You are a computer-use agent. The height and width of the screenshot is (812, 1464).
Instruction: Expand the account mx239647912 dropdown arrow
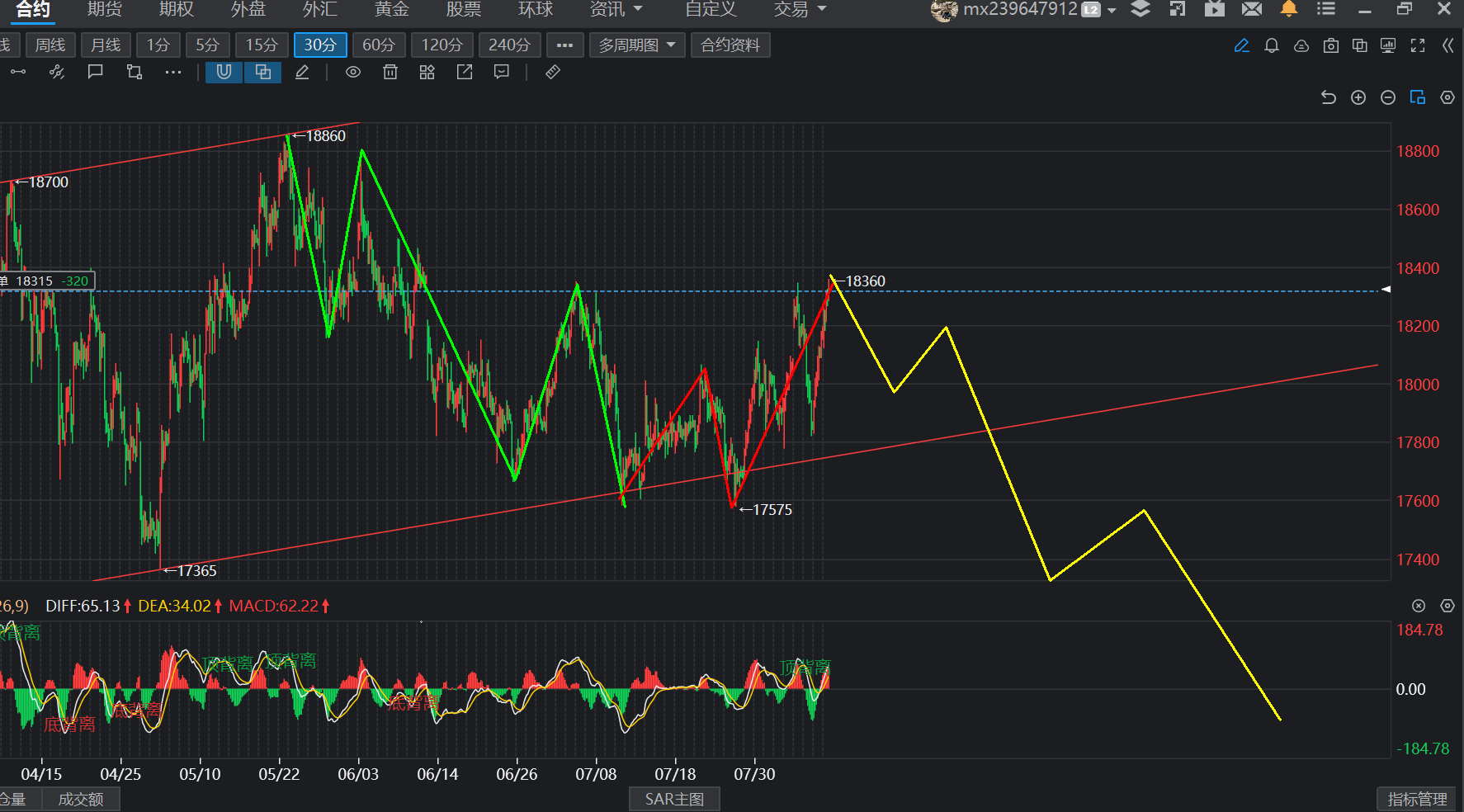1112,10
